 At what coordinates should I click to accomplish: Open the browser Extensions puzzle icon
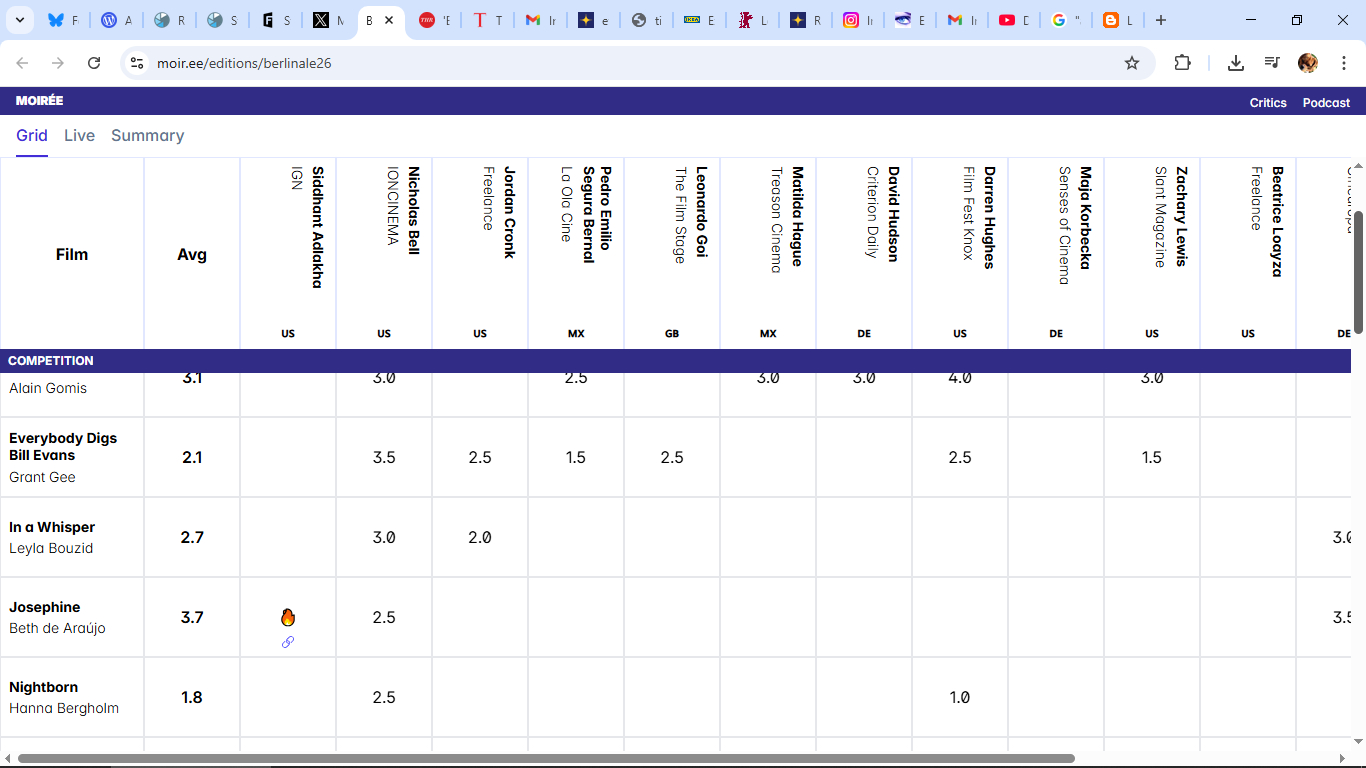1182,63
